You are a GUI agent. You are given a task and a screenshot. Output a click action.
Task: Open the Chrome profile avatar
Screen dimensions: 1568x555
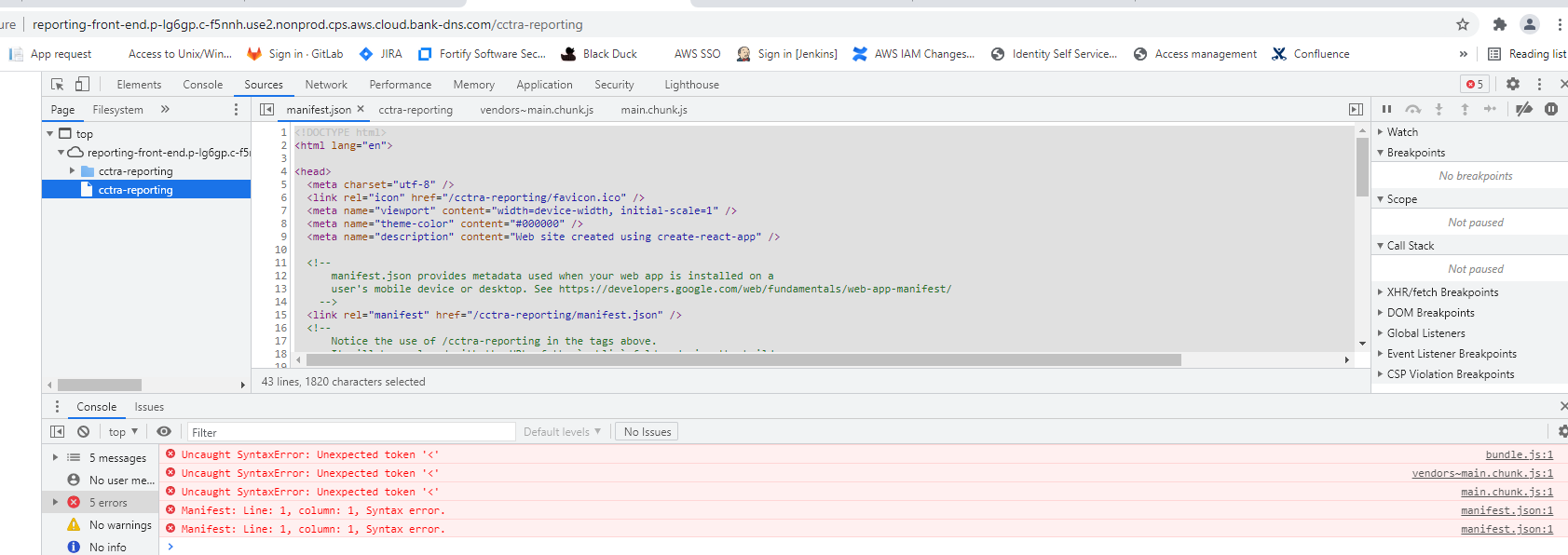pyautogui.click(x=1529, y=24)
